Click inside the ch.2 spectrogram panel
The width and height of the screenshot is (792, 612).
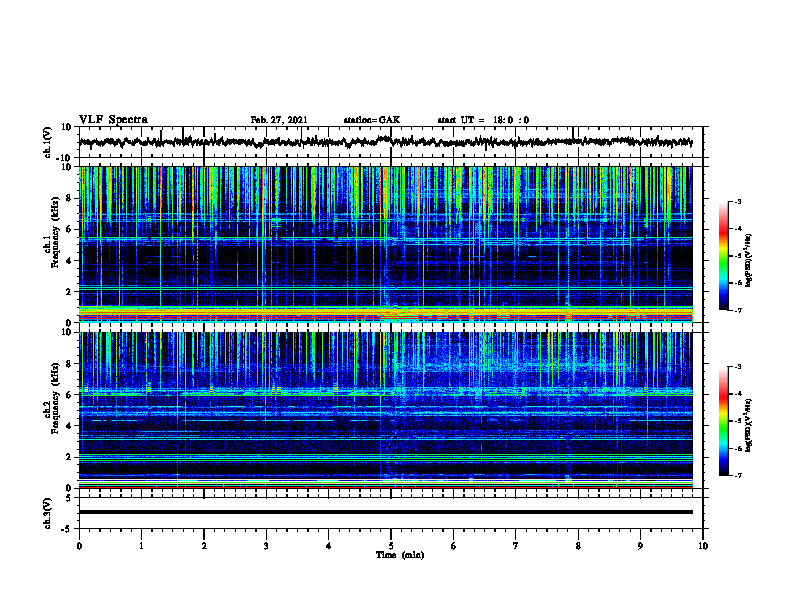[x=385, y=410]
